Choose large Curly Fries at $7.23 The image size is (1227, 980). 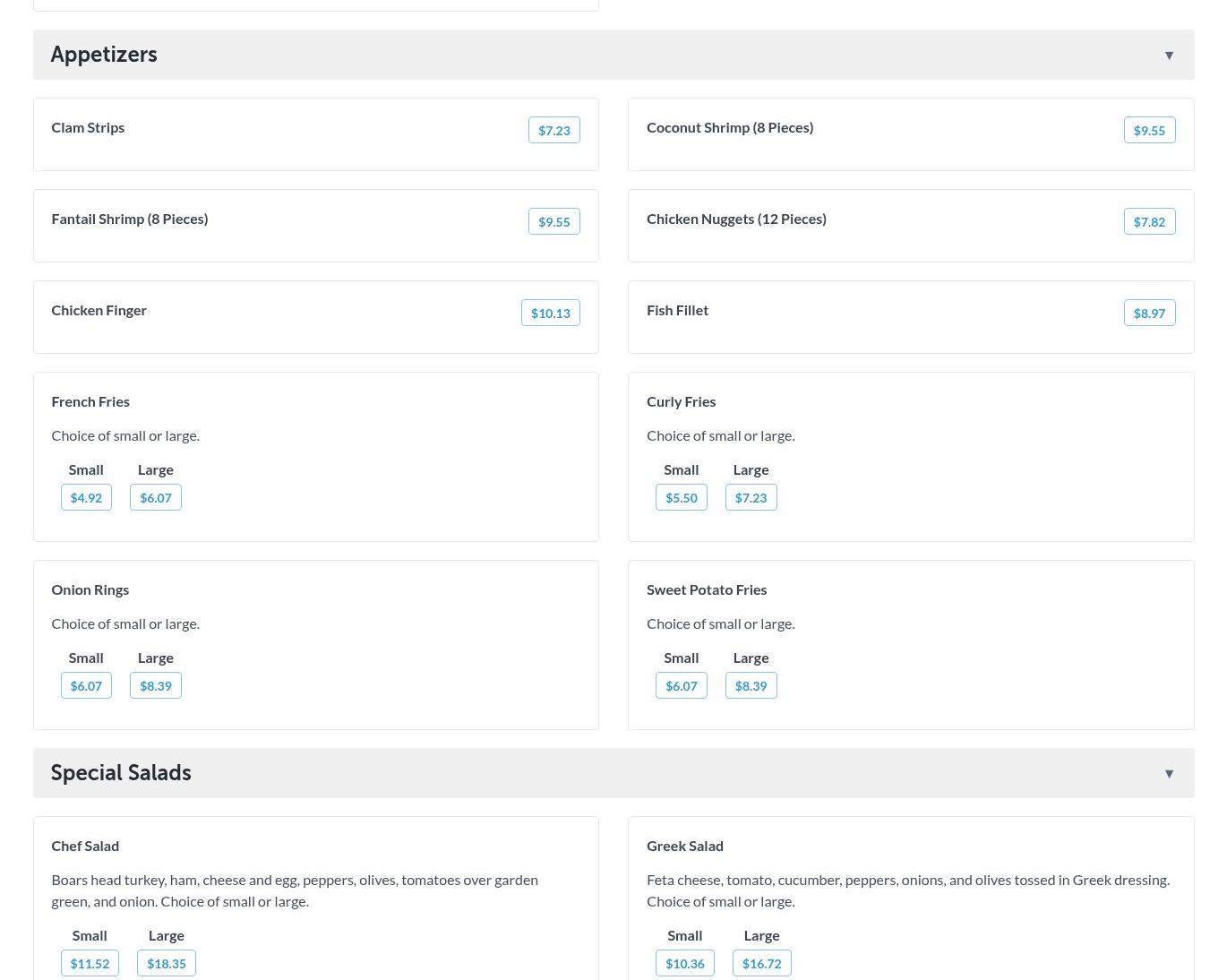751,498
